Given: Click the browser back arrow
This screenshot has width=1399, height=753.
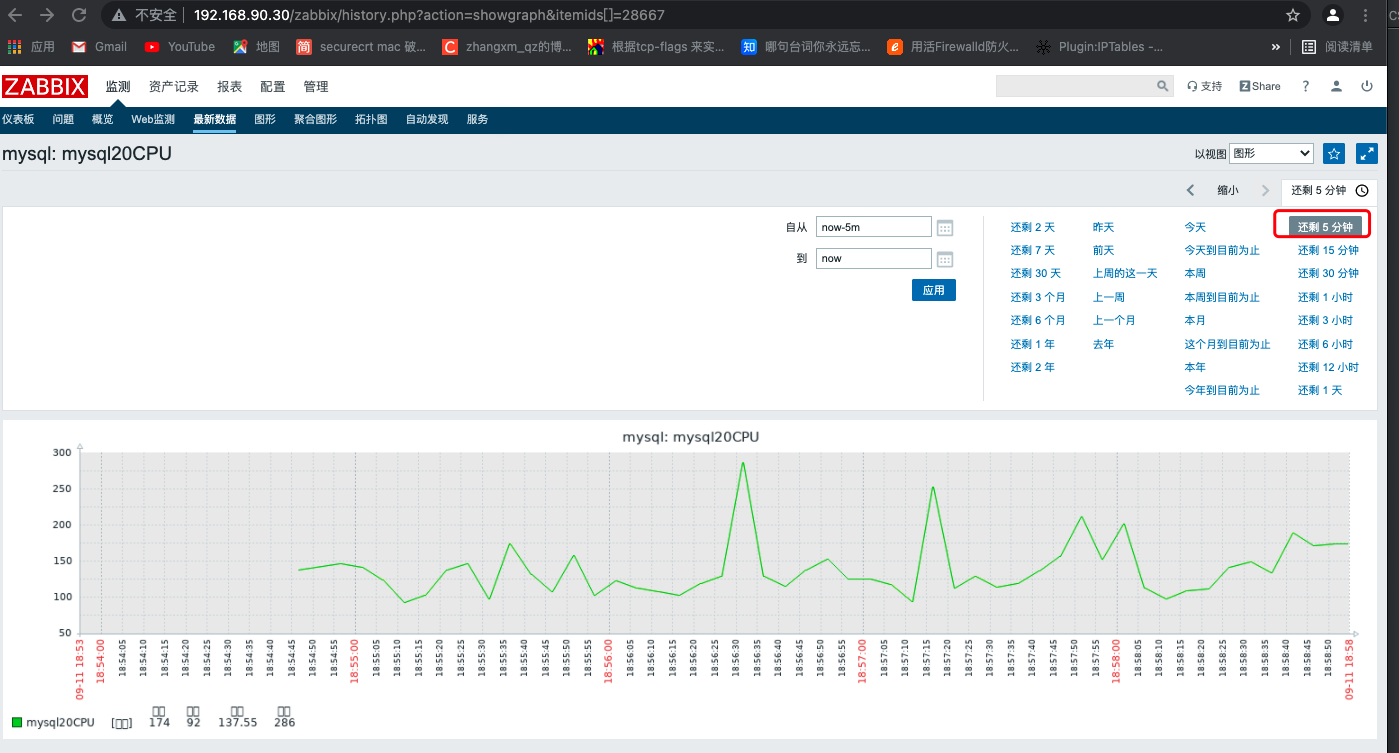Looking at the screenshot, I should click(16, 15).
